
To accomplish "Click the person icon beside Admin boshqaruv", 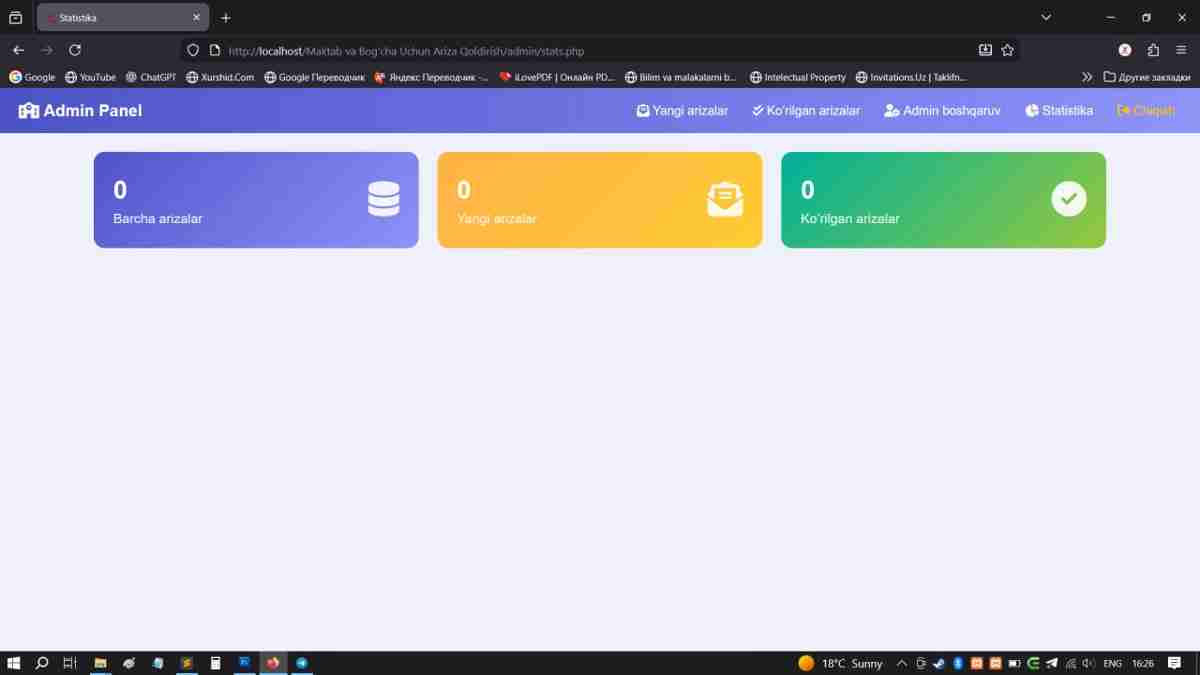I will click(889, 110).
